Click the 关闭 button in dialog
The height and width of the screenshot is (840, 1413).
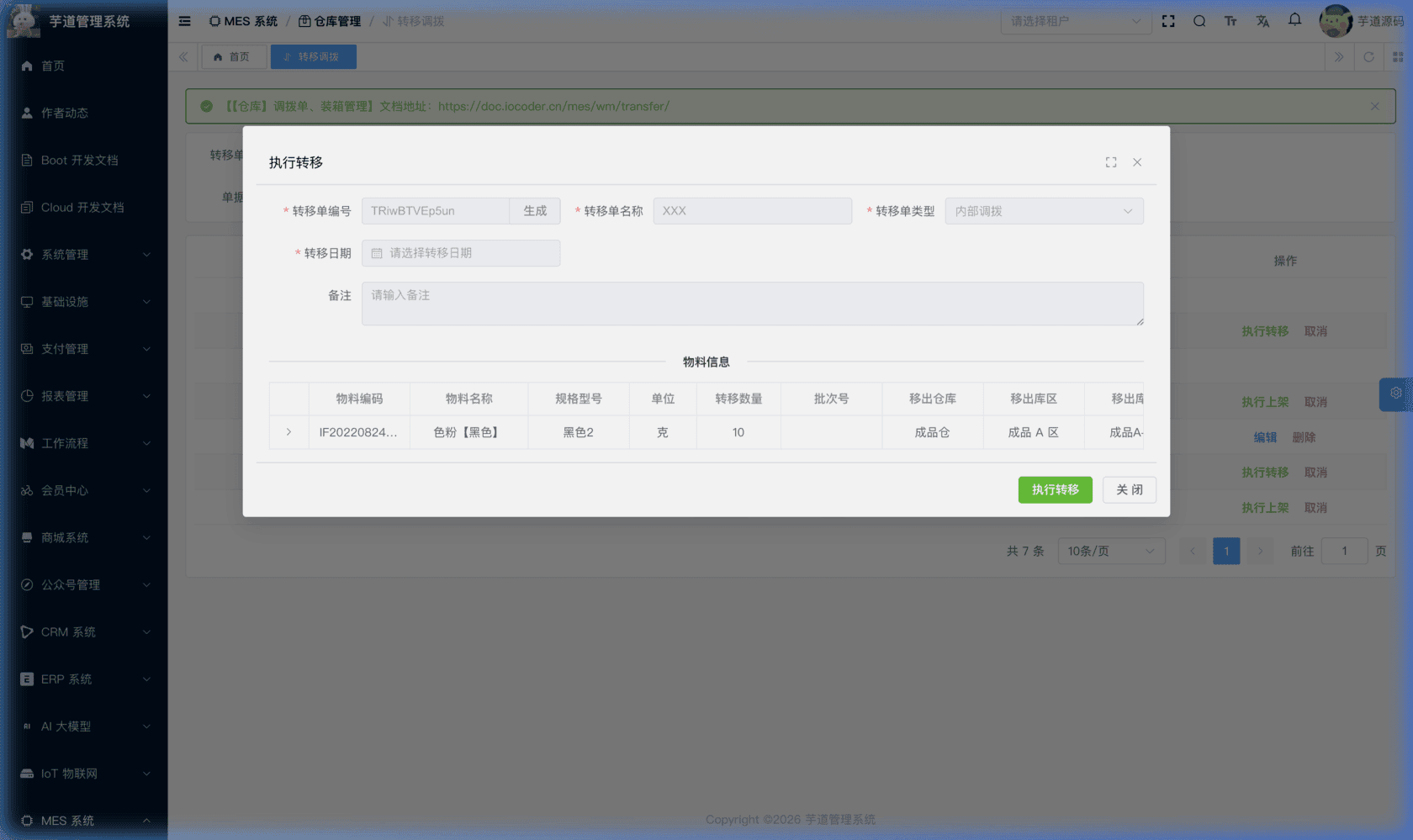coord(1129,489)
